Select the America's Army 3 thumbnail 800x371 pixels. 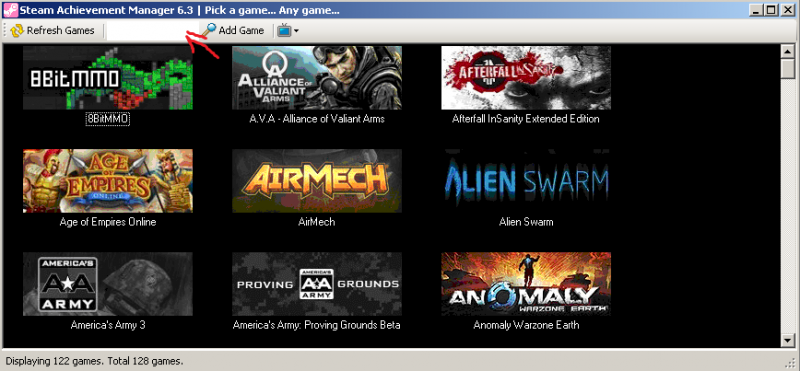(x=108, y=284)
